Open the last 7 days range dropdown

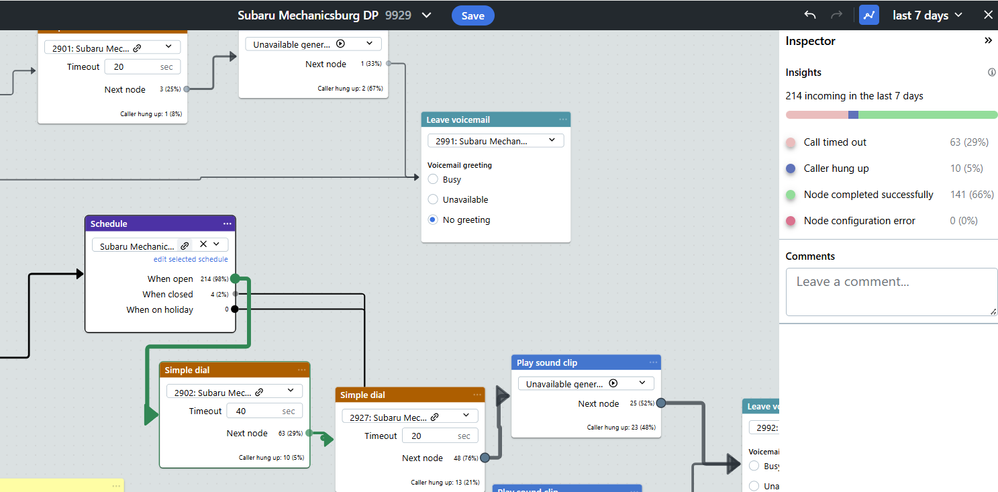927,15
